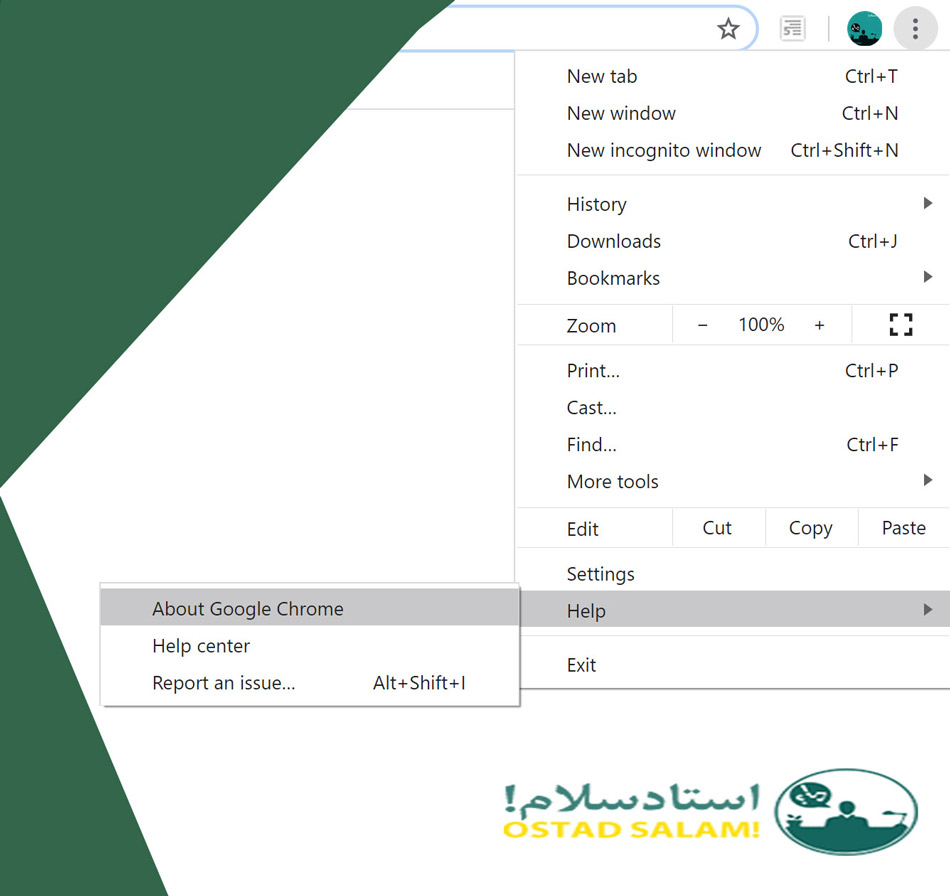This screenshot has width=950, height=896.
Task: Click the Copy button
Action: (810, 528)
